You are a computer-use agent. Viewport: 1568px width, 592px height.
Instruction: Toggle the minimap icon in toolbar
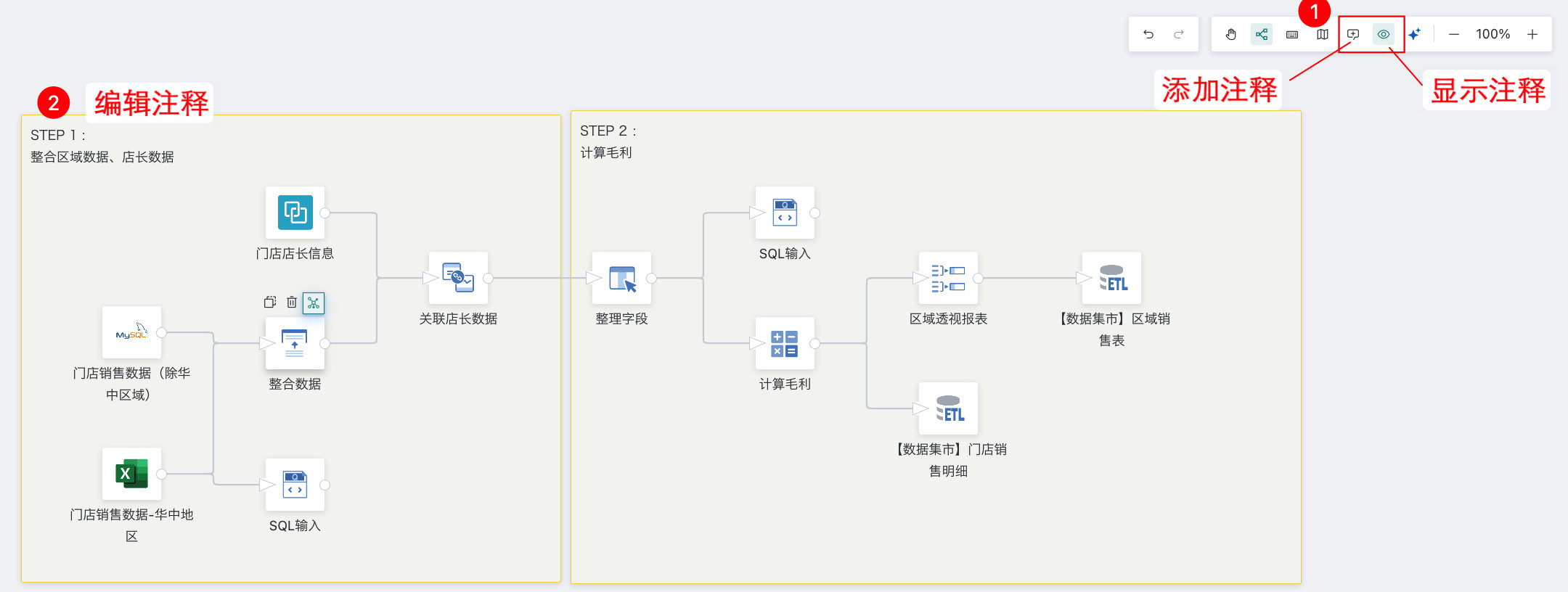tap(1323, 34)
